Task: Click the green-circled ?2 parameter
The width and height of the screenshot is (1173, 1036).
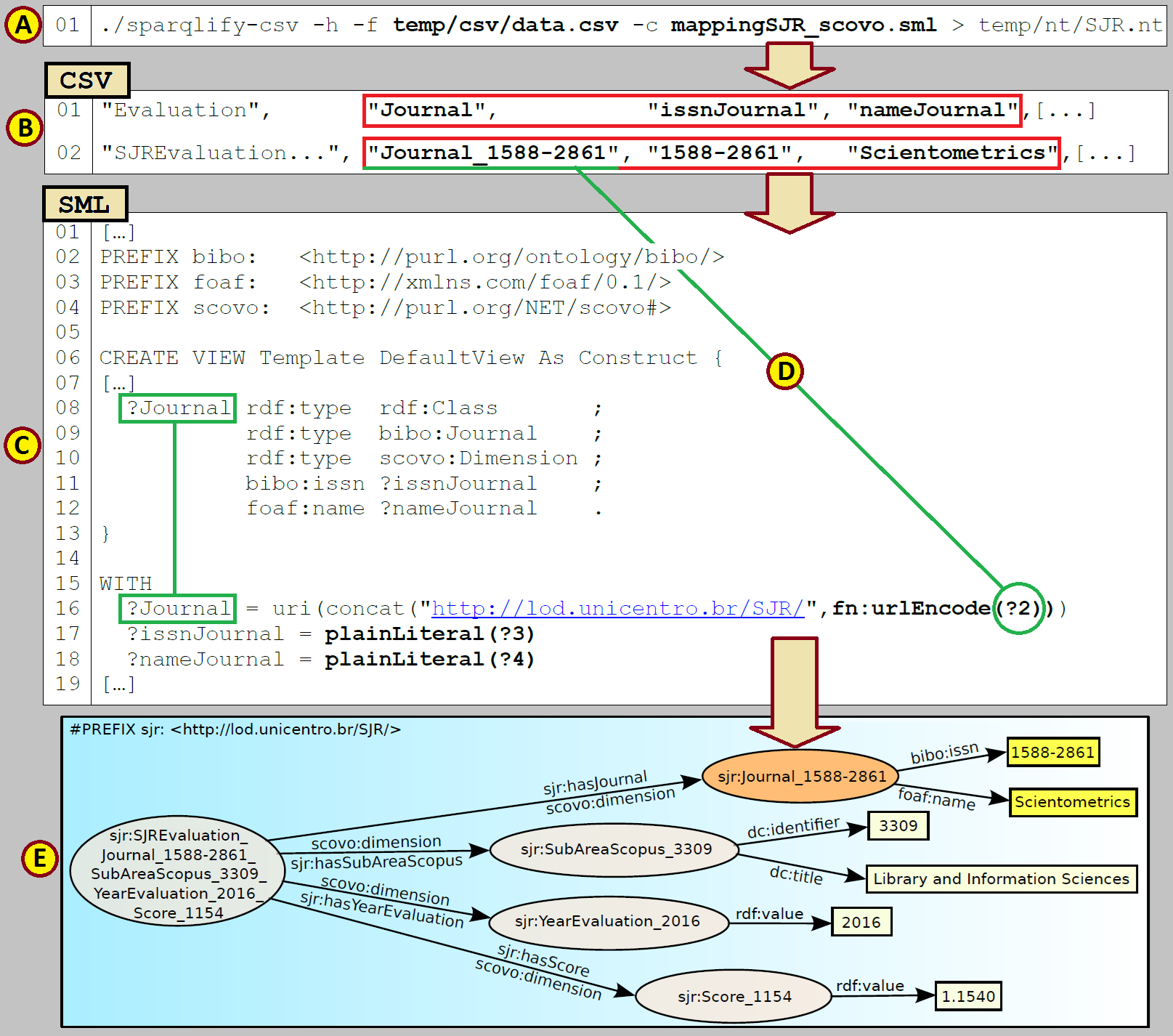Action: (x=1018, y=608)
